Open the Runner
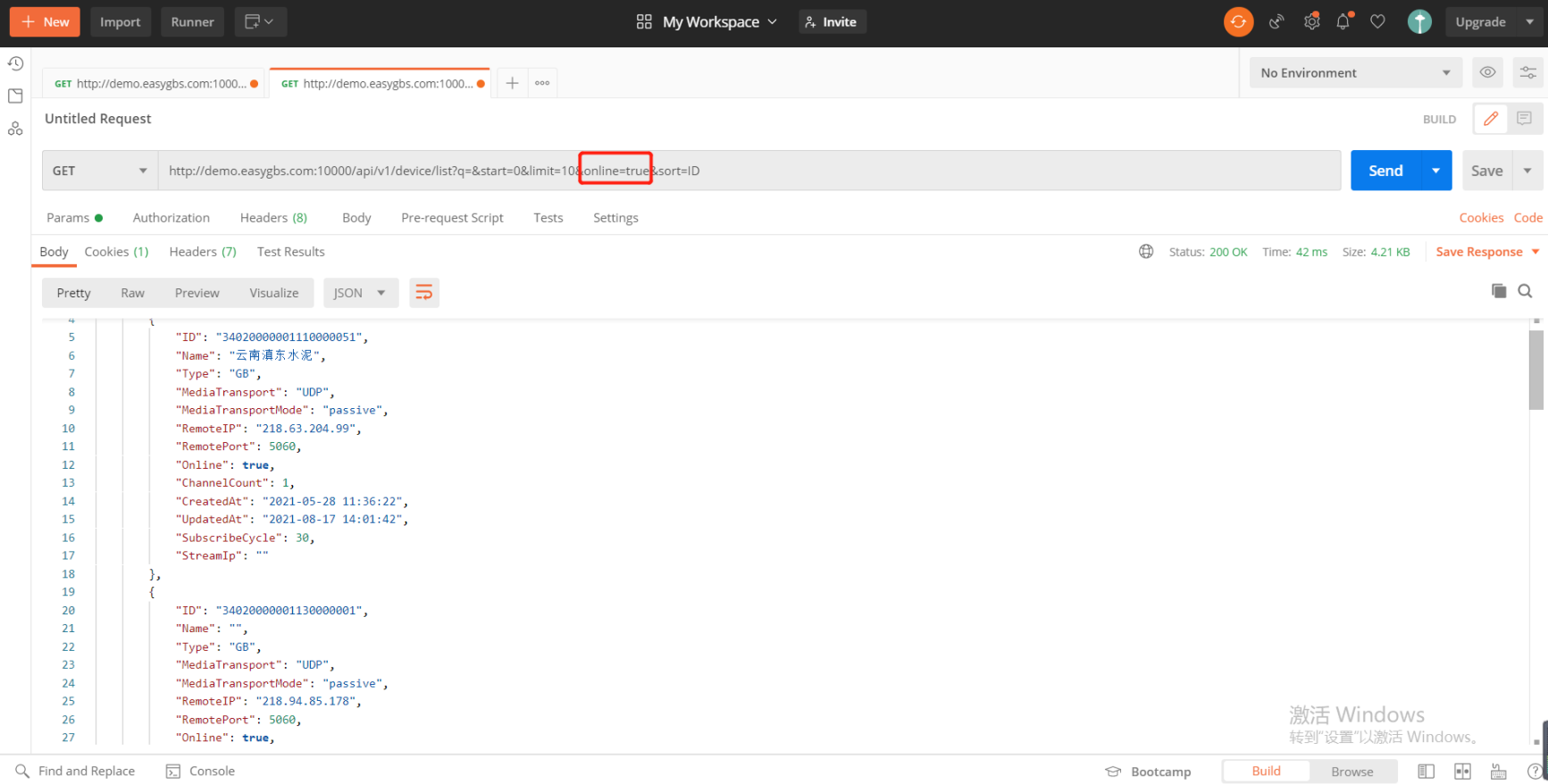1548x784 pixels. coord(192,21)
